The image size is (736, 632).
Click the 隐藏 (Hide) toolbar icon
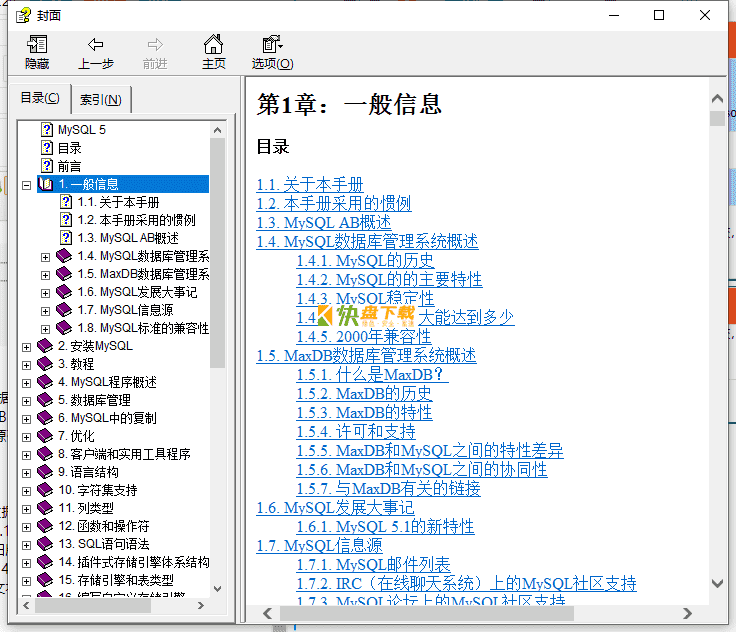[37, 45]
